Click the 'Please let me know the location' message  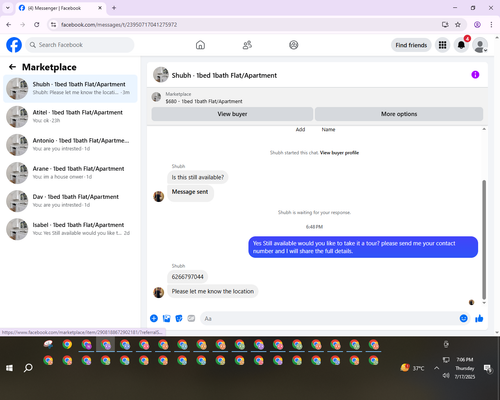213,291
